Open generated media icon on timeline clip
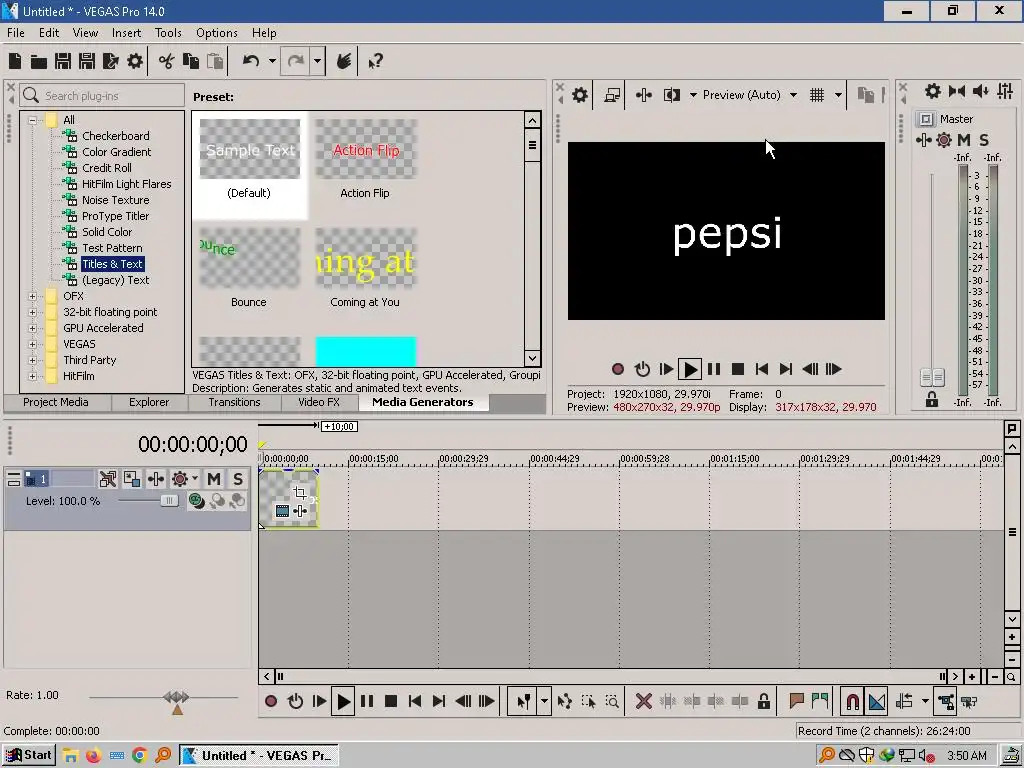1024x768 pixels. click(282, 511)
